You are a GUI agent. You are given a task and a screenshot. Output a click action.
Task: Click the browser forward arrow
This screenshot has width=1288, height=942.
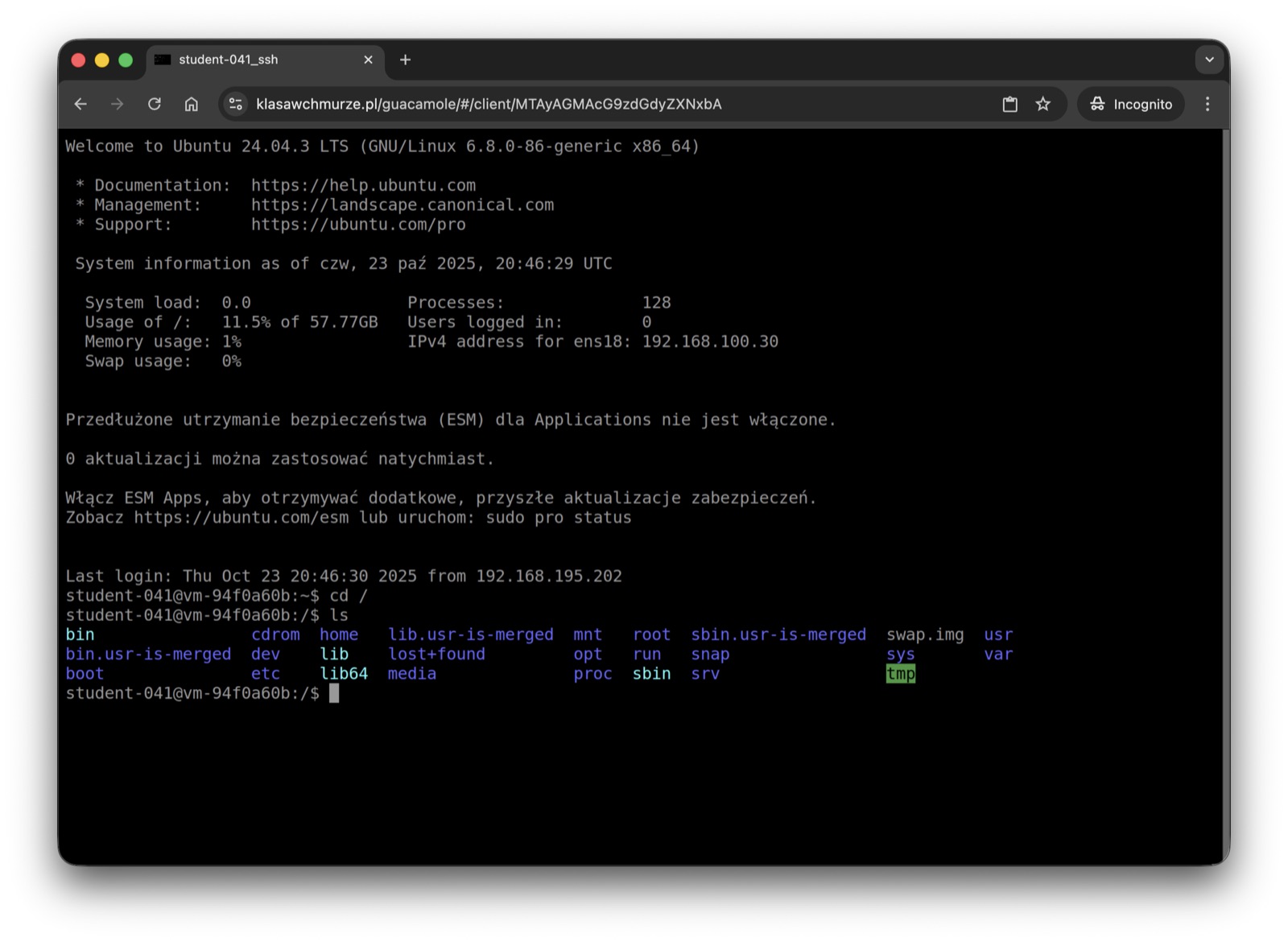click(118, 104)
